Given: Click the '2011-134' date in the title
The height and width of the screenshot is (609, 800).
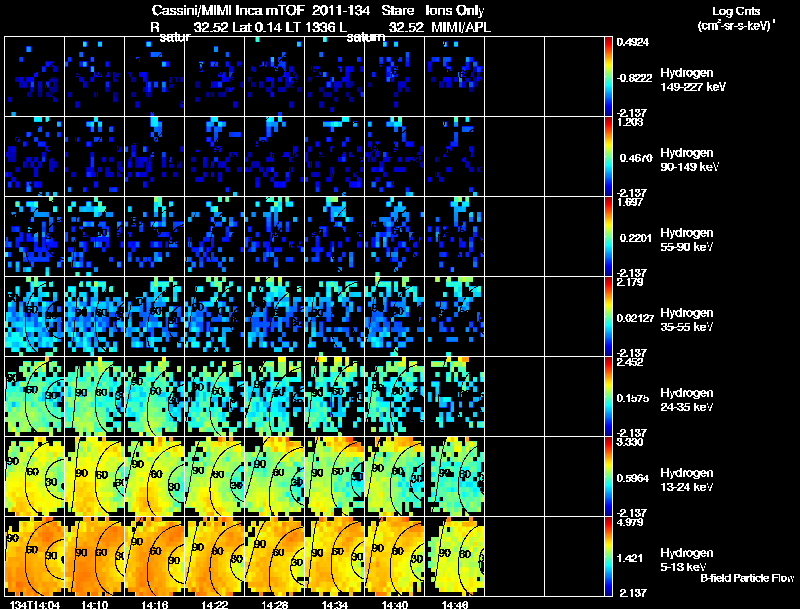Looking at the screenshot, I should 341,10.
